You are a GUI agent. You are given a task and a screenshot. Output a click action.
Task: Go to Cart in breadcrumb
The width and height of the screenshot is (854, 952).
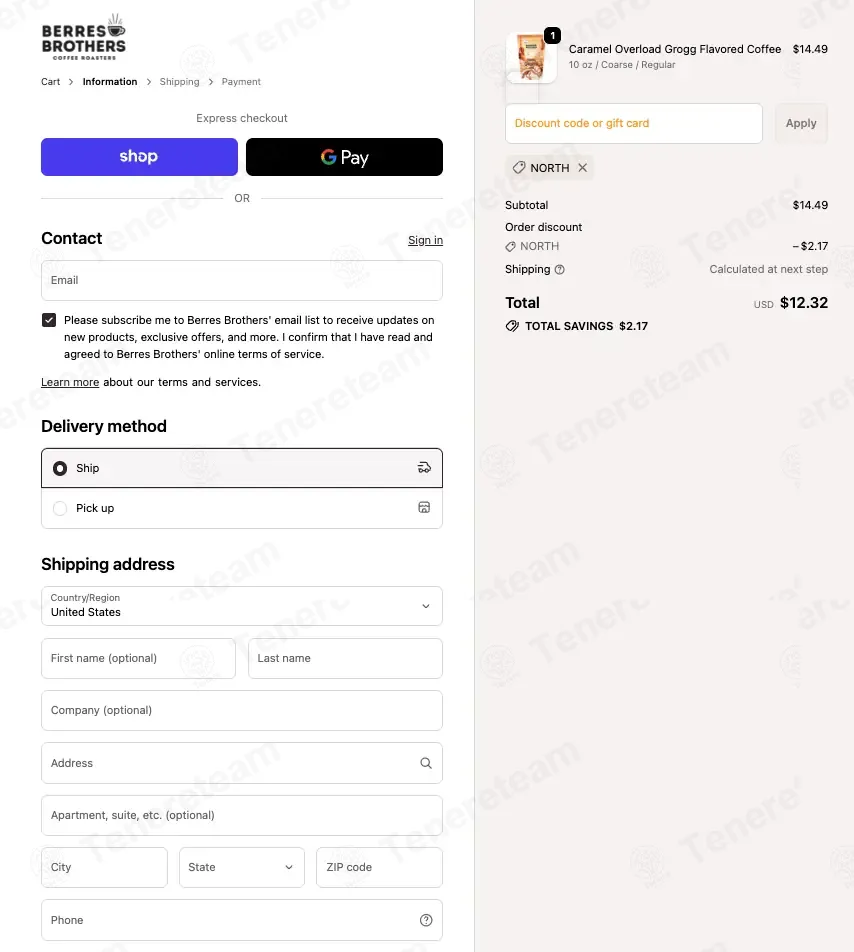click(50, 82)
